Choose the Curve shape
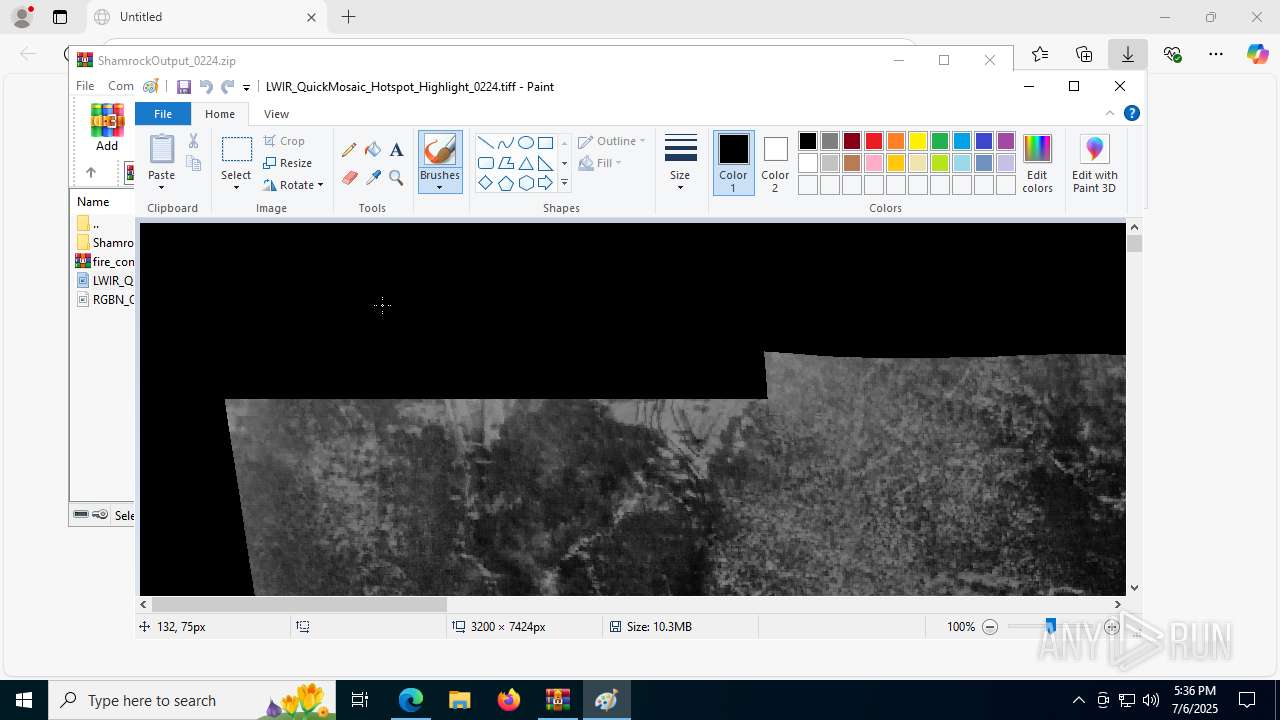This screenshot has height=720, width=1280. 505,142
